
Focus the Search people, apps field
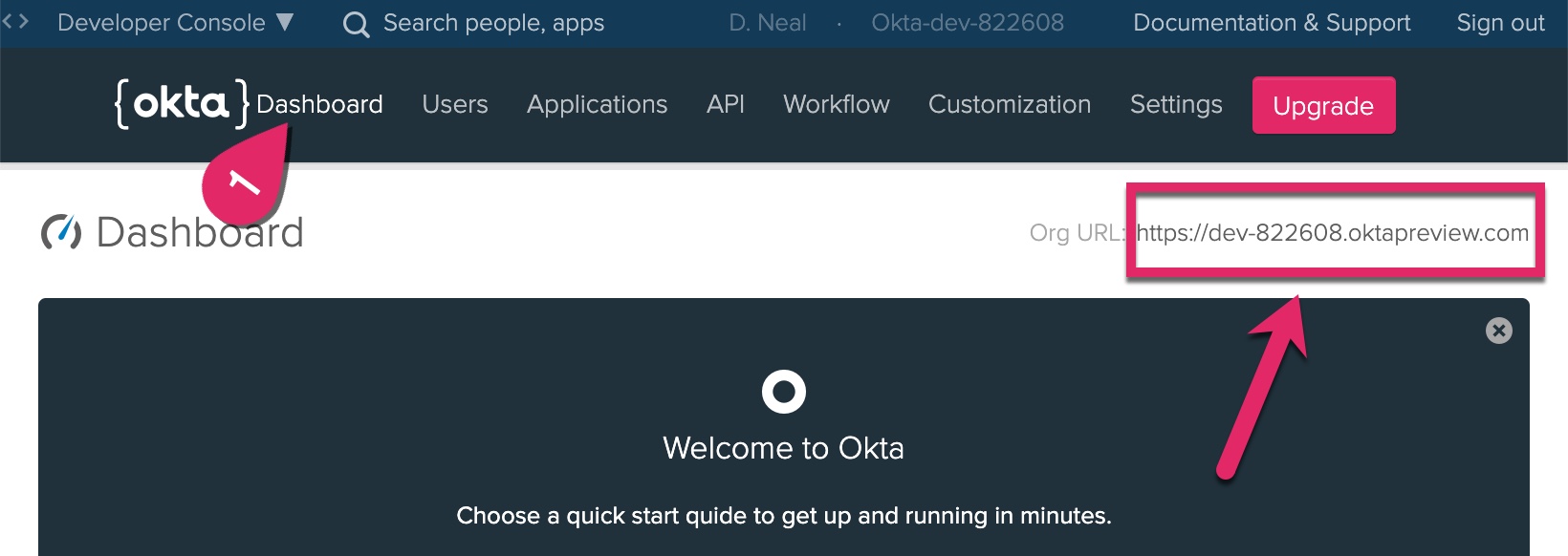[x=493, y=23]
